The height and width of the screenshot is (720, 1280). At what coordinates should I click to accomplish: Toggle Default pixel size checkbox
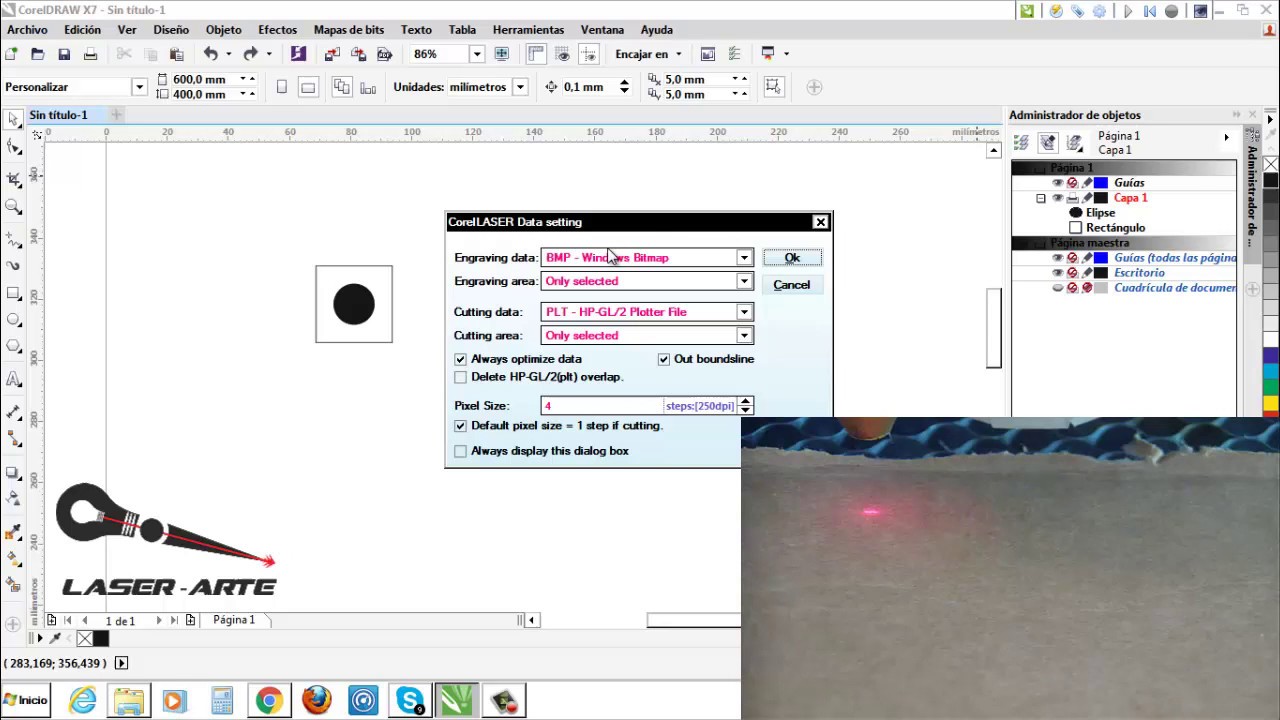pyautogui.click(x=460, y=426)
